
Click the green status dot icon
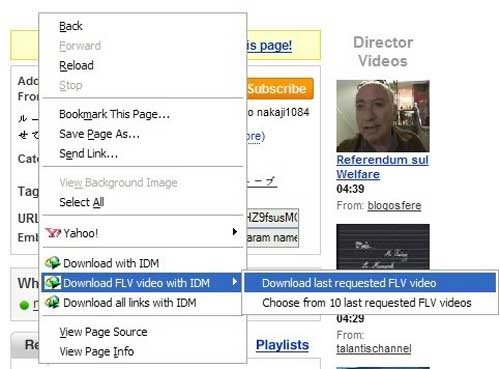click(x=24, y=305)
